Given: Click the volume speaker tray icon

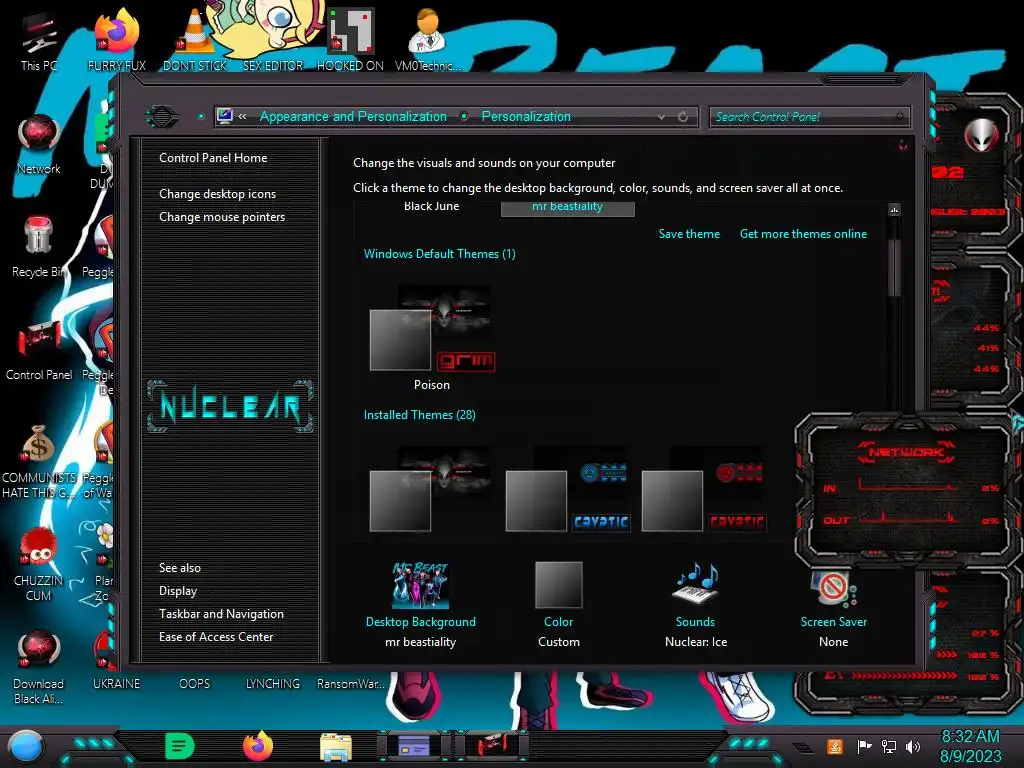Looking at the screenshot, I should tap(913, 746).
